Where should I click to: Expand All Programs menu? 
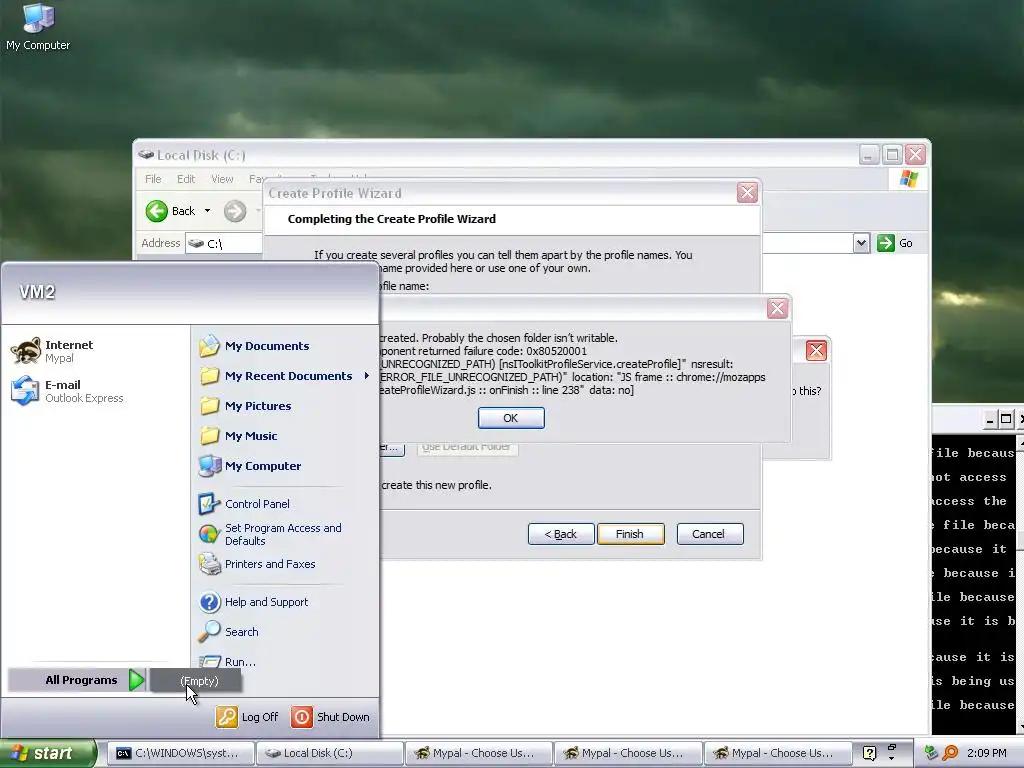77,680
